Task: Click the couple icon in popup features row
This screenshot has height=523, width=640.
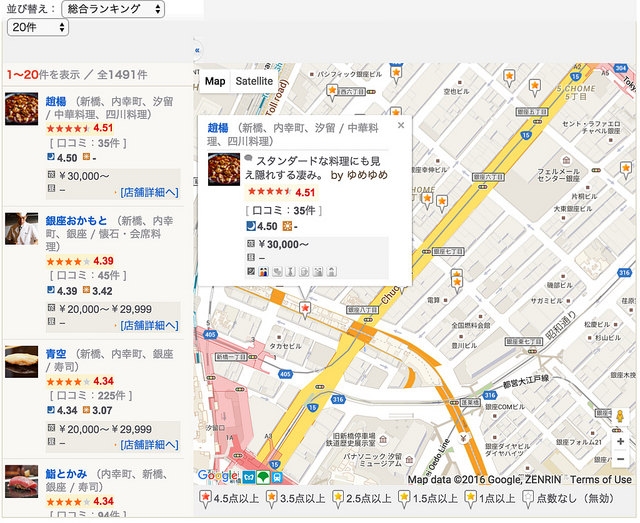Action: tap(264, 271)
